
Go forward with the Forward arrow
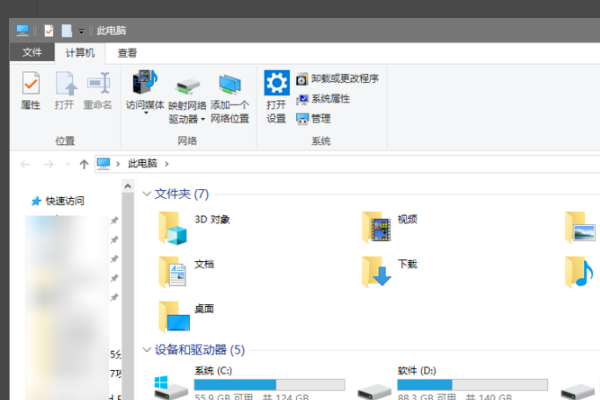coord(49,164)
